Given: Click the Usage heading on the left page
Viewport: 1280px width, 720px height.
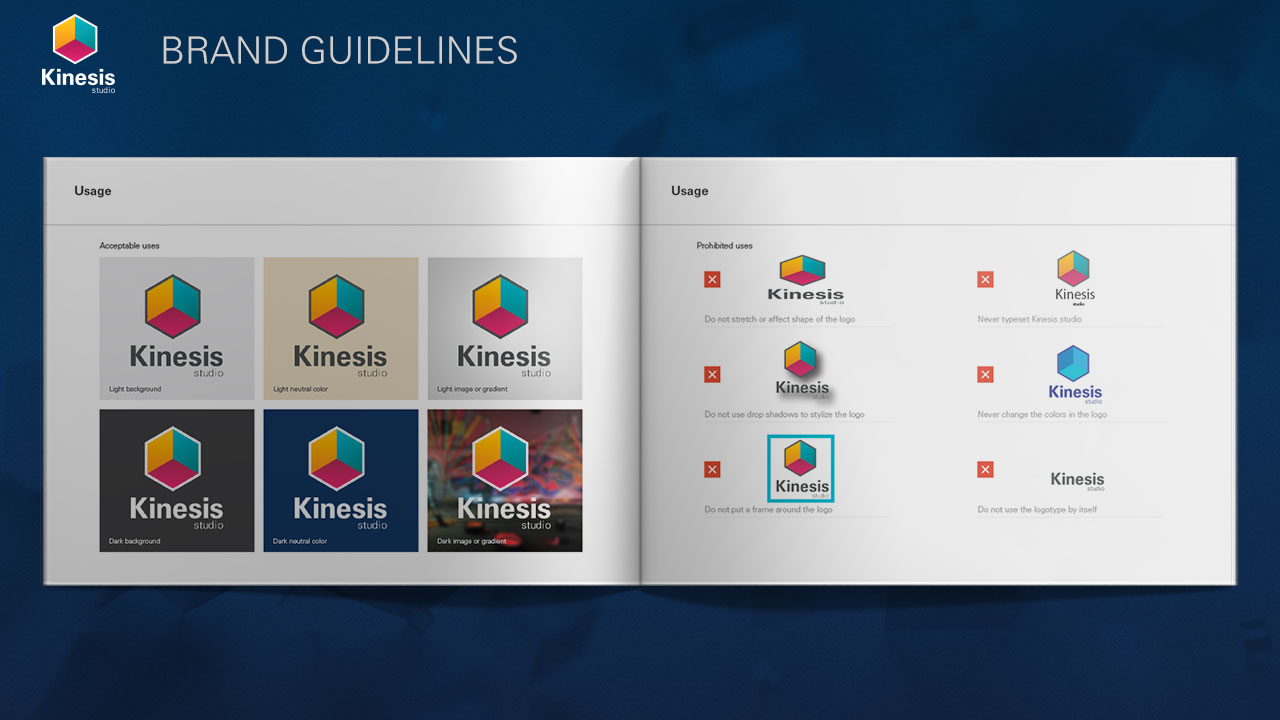Looking at the screenshot, I should 92,191.
